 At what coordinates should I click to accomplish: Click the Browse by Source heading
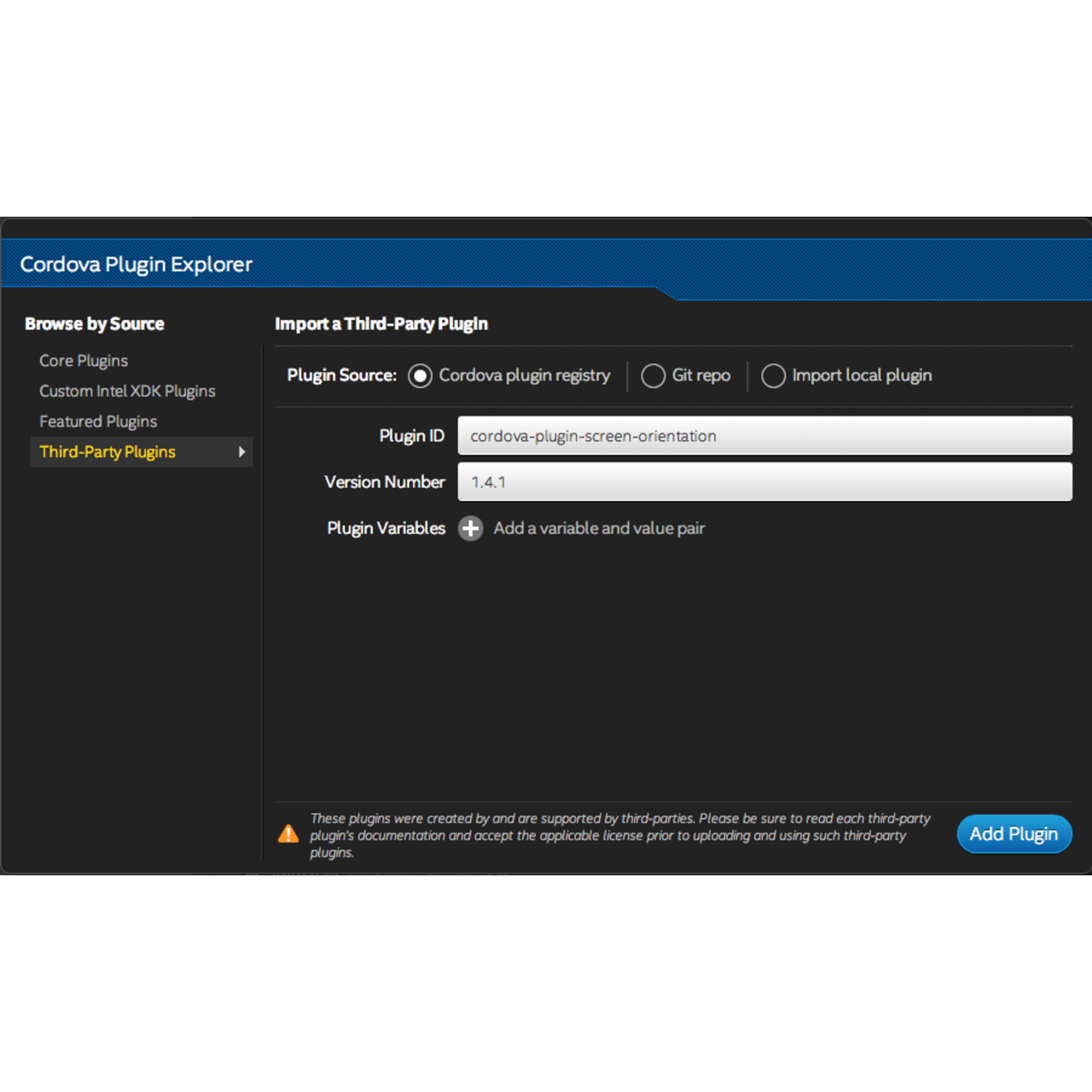pos(95,324)
